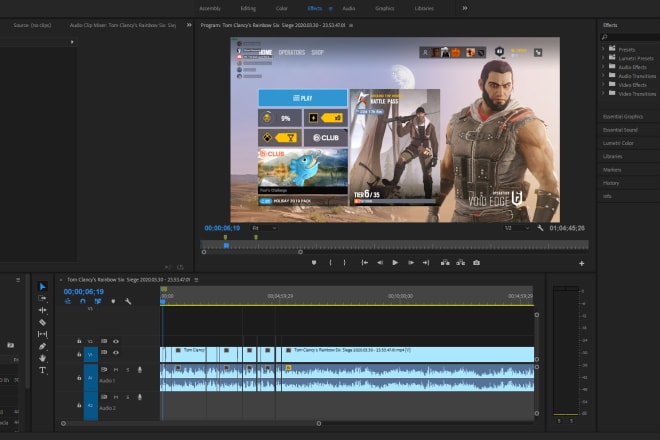Click the Extract button
This screenshot has height=440, width=660.
pos(461,262)
